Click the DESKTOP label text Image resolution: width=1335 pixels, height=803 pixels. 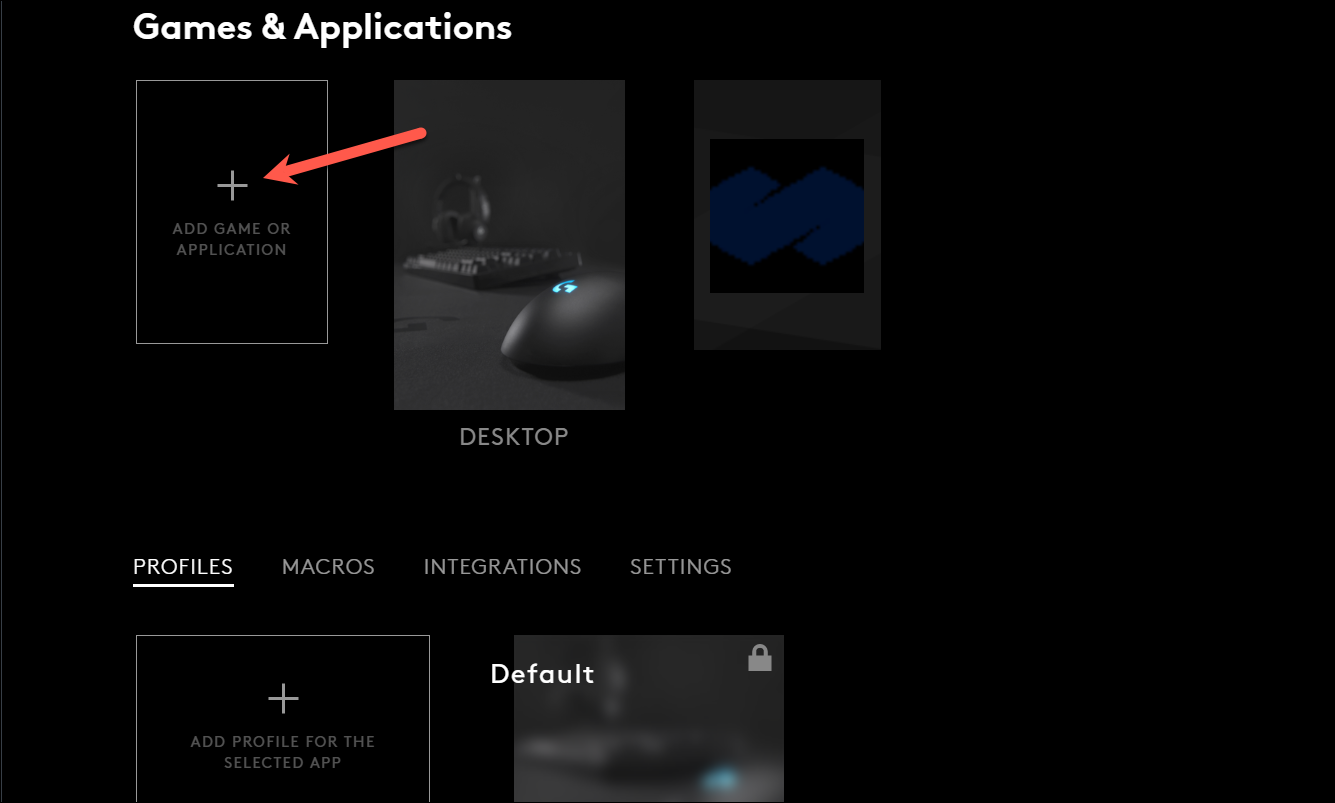(x=513, y=436)
